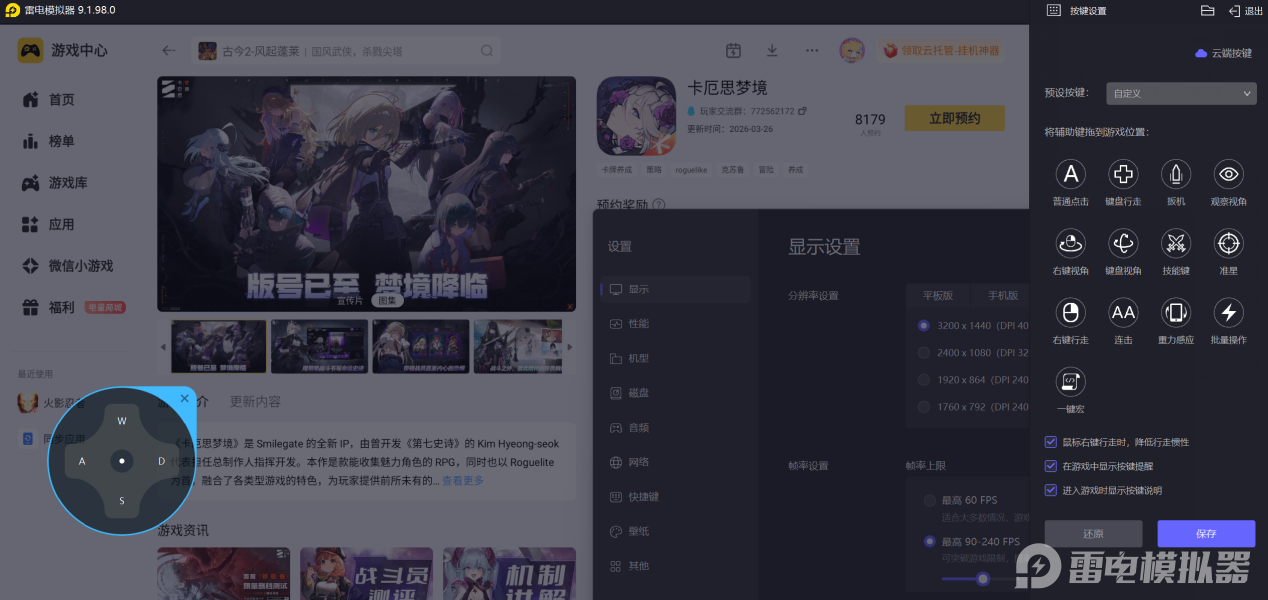The height and width of the screenshot is (600, 1268).
Task: Pick the 连击 AA icon
Action: (x=1123, y=312)
